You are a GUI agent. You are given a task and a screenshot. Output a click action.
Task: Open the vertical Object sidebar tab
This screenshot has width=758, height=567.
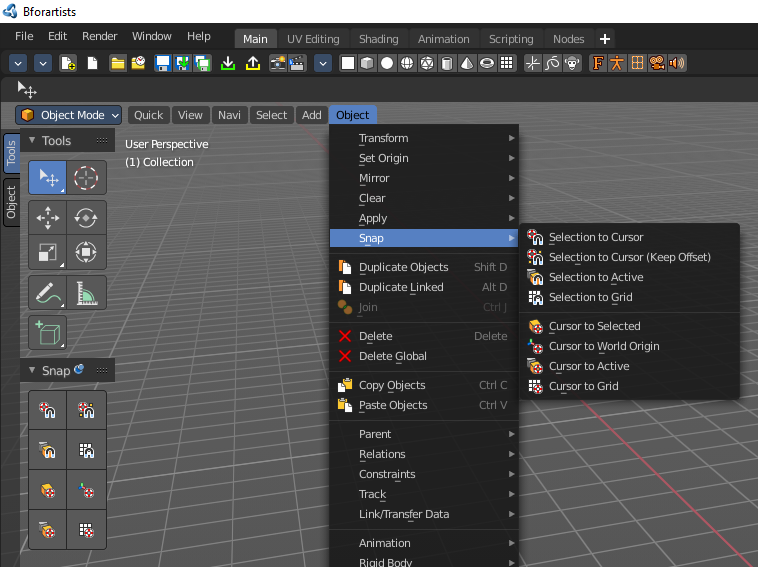11,202
